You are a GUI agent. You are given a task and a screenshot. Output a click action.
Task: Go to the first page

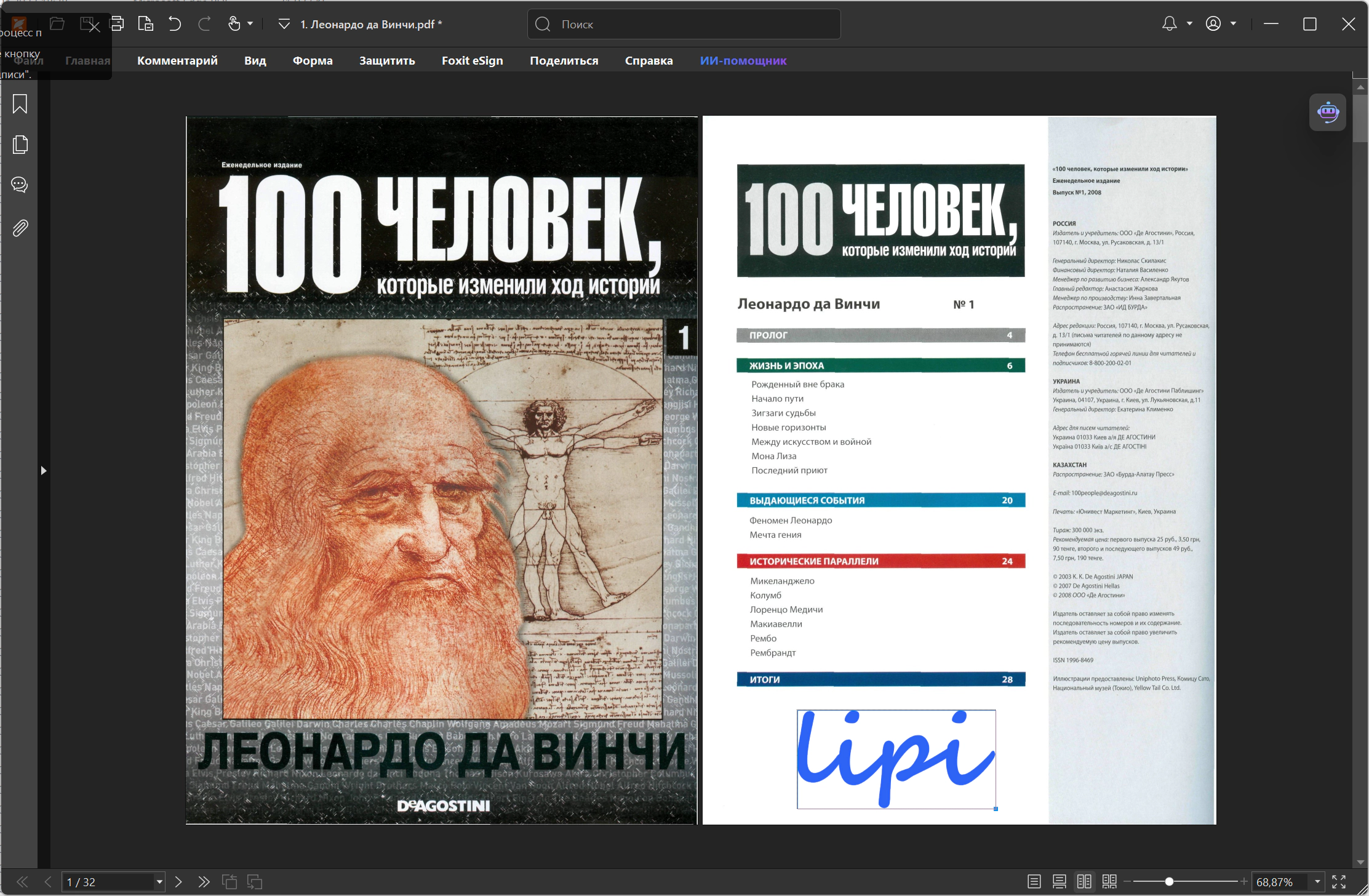pos(22,882)
